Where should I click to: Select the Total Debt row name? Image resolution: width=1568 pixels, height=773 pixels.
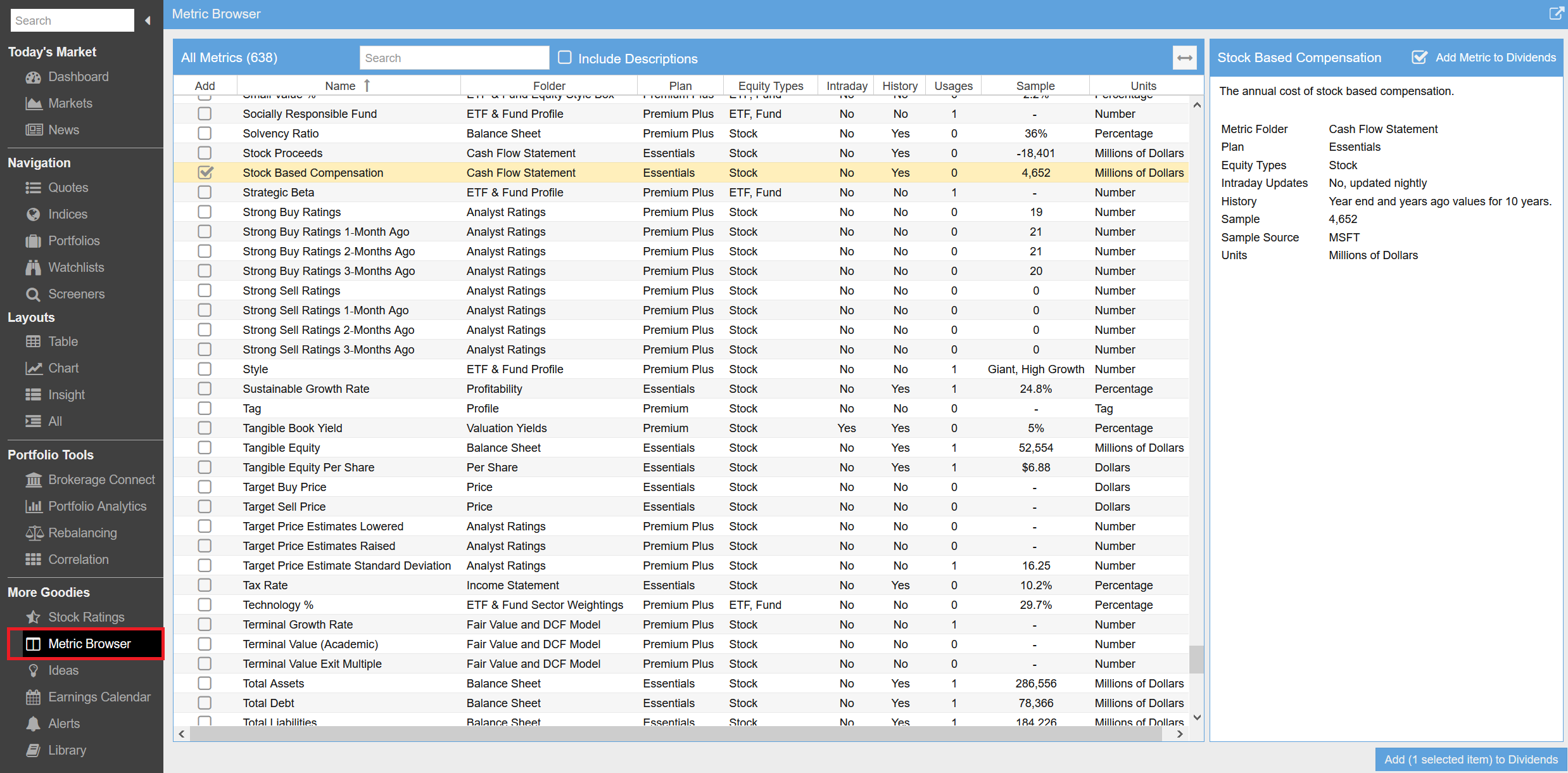click(x=268, y=703)
